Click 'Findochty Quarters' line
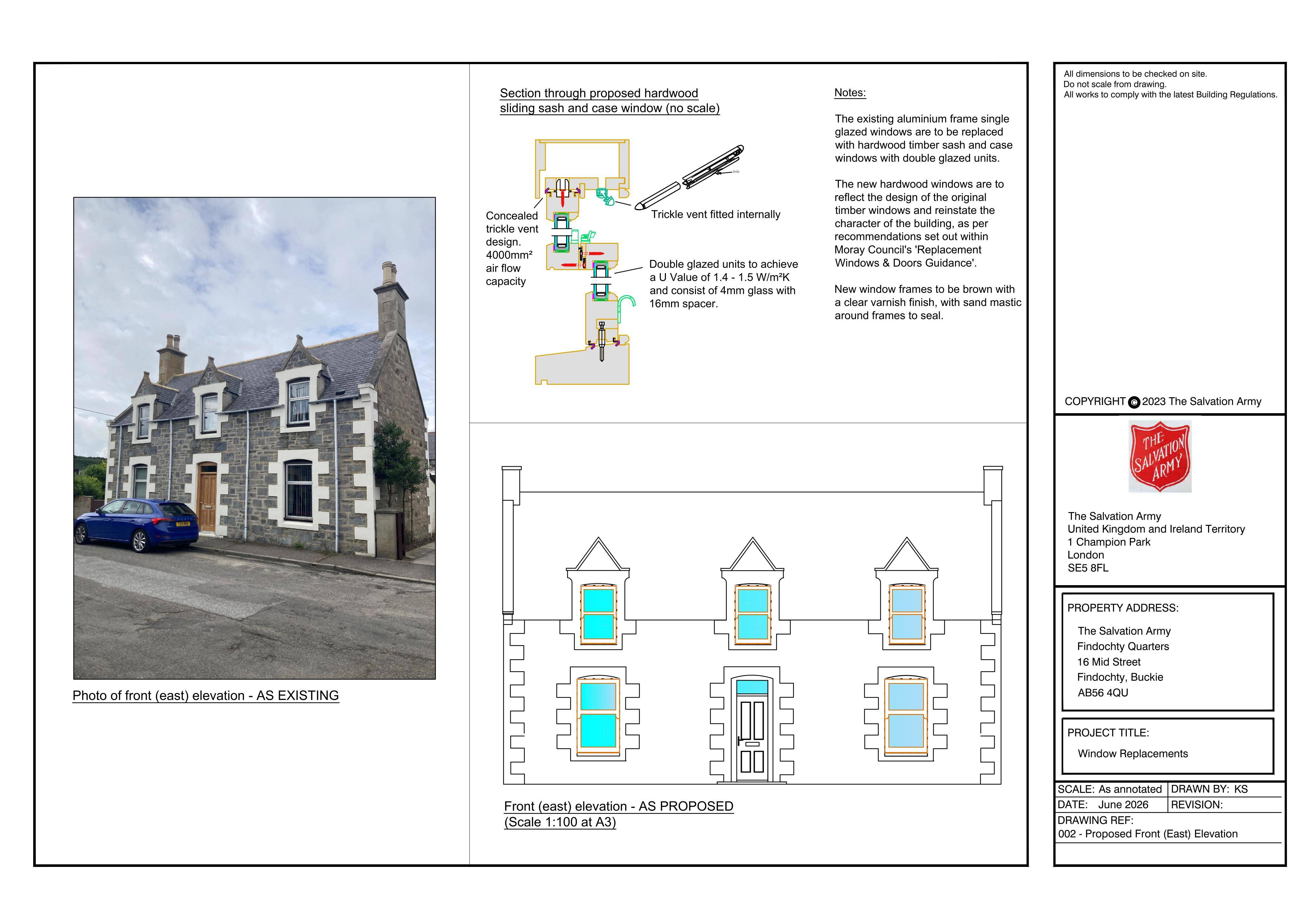The height and width of the screenshot is (924, 1307). click(x=1123, y=647)
